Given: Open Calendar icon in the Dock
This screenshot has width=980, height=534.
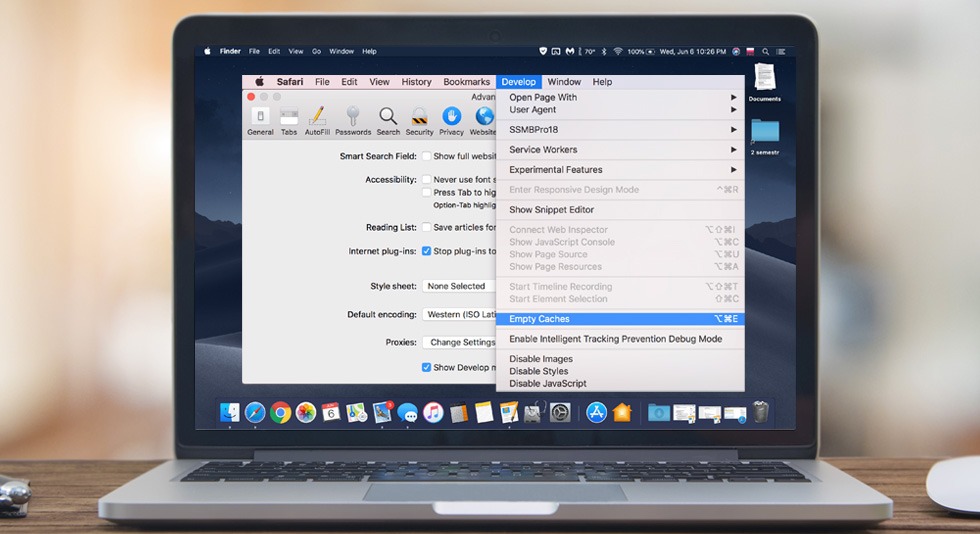Looking at the screenshot, I should point(331,412).
